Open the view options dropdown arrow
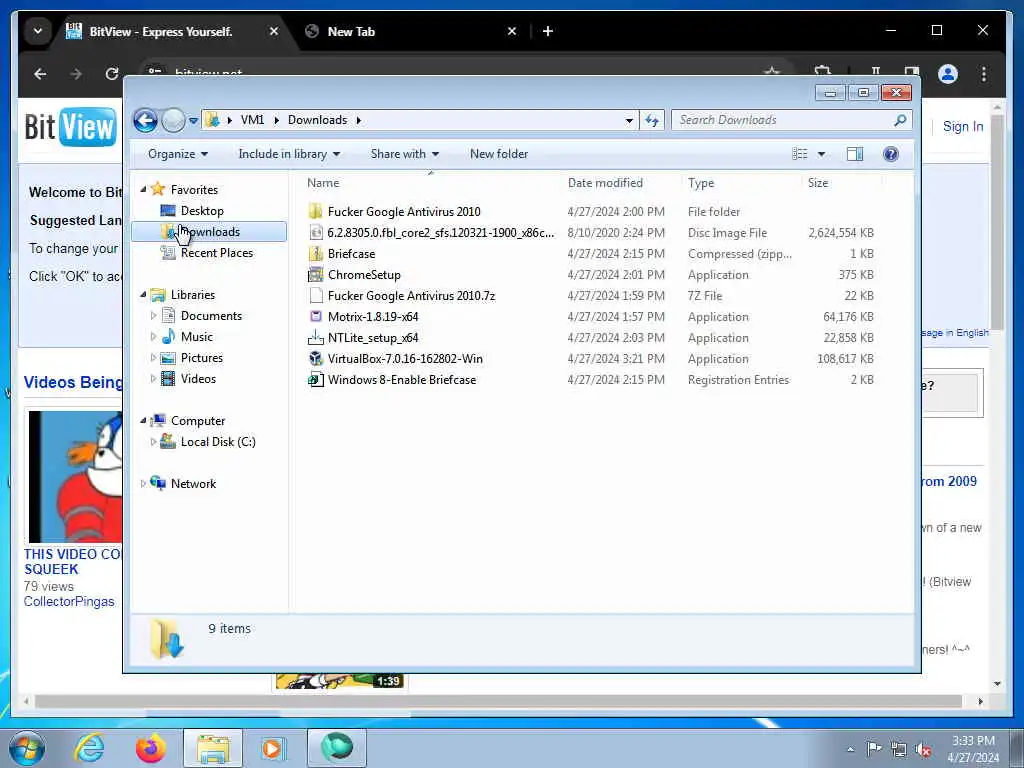The height and width of the screenshot is (768, 1024). click(821, 154)
